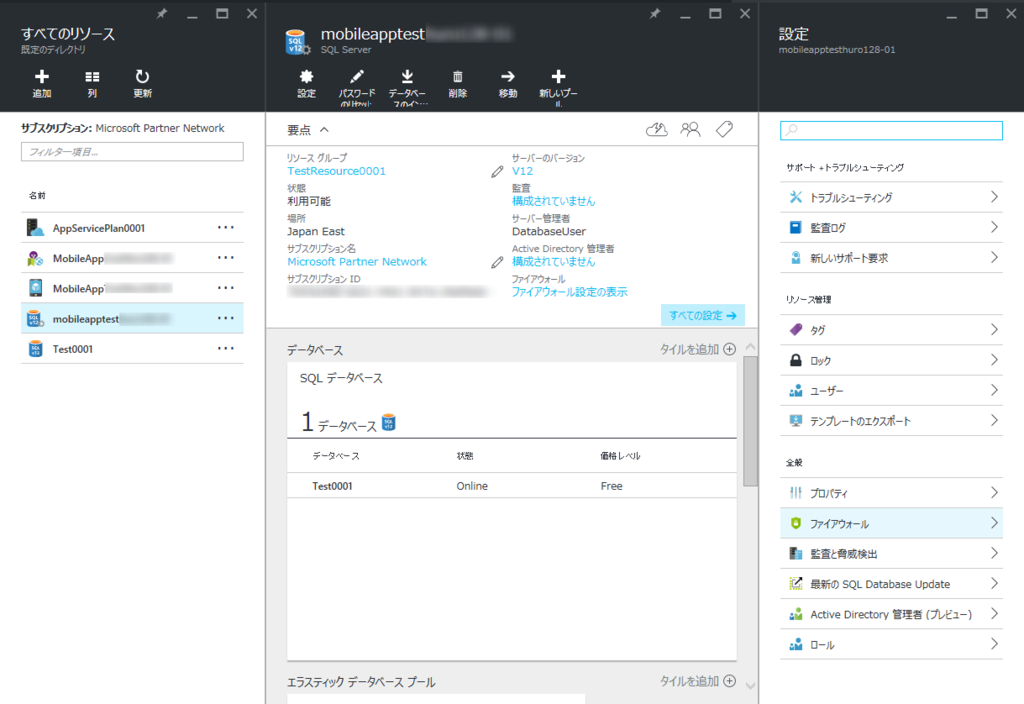Open トラブルシューティング settings item
This screenshot has height=704, width=1024.
(x=891, y=197)
